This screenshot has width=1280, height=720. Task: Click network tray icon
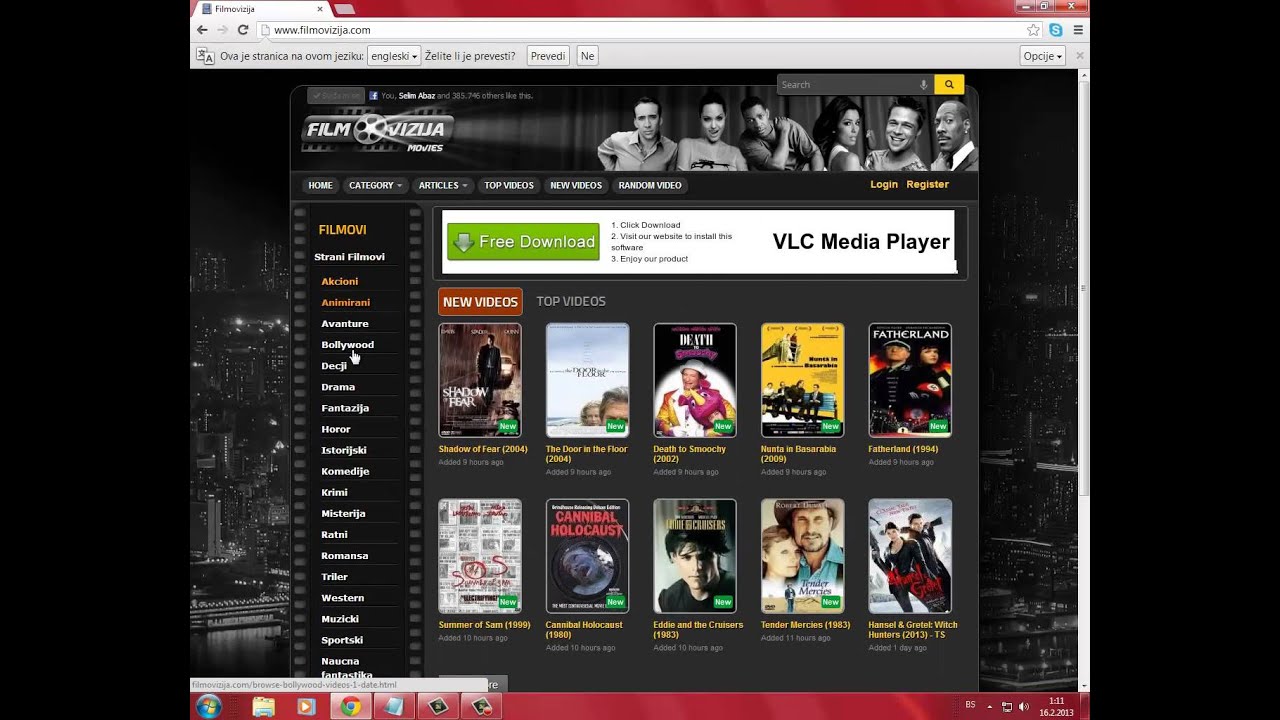(1006, 706)
